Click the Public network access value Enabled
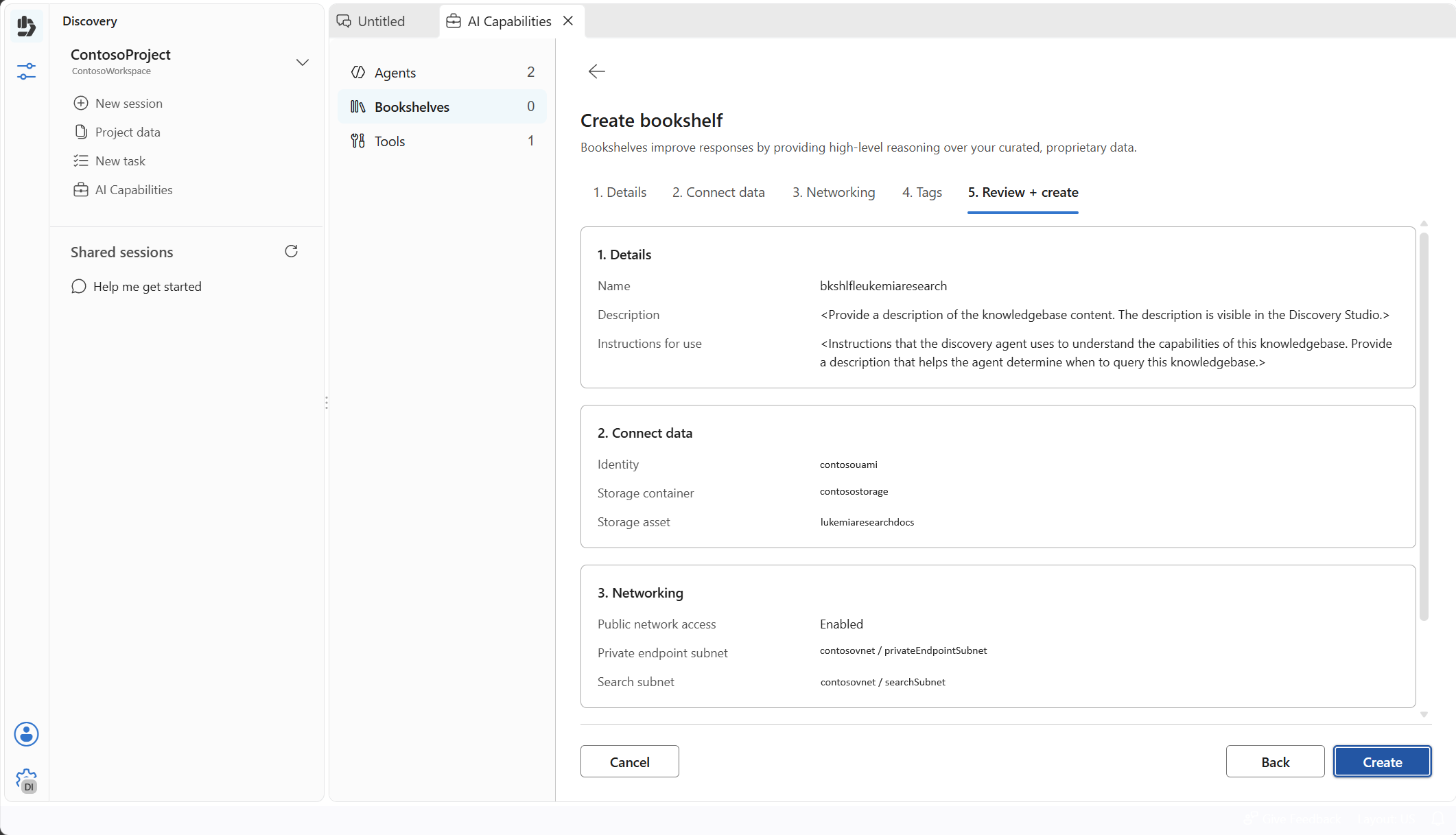Image resolution: width=1456 pixels, height=835 pixels. 841,624
